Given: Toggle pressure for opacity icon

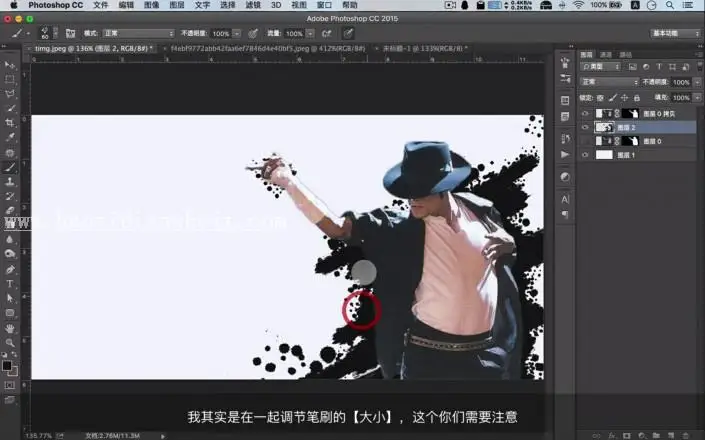Looking at the screenshot, I should [x=253, y=33].
